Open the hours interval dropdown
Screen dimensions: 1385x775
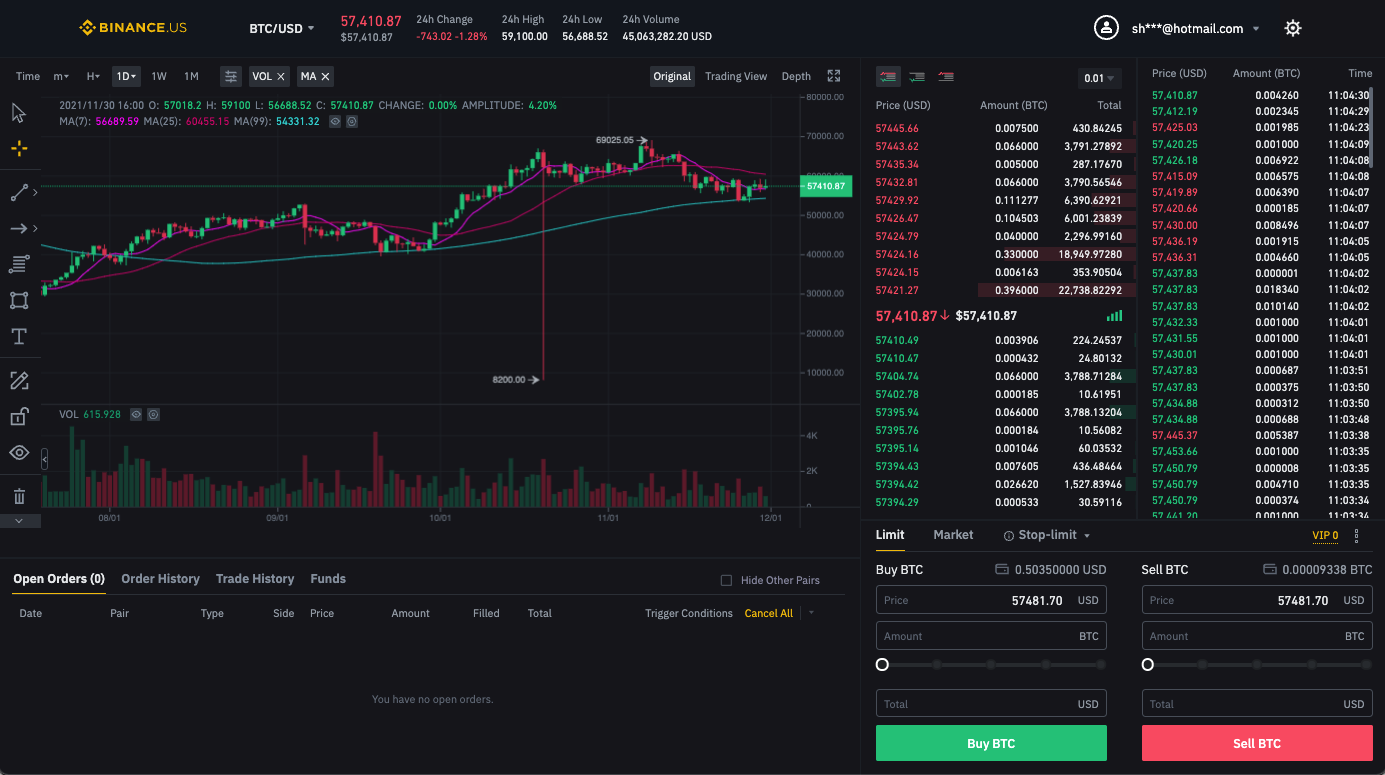93,76
